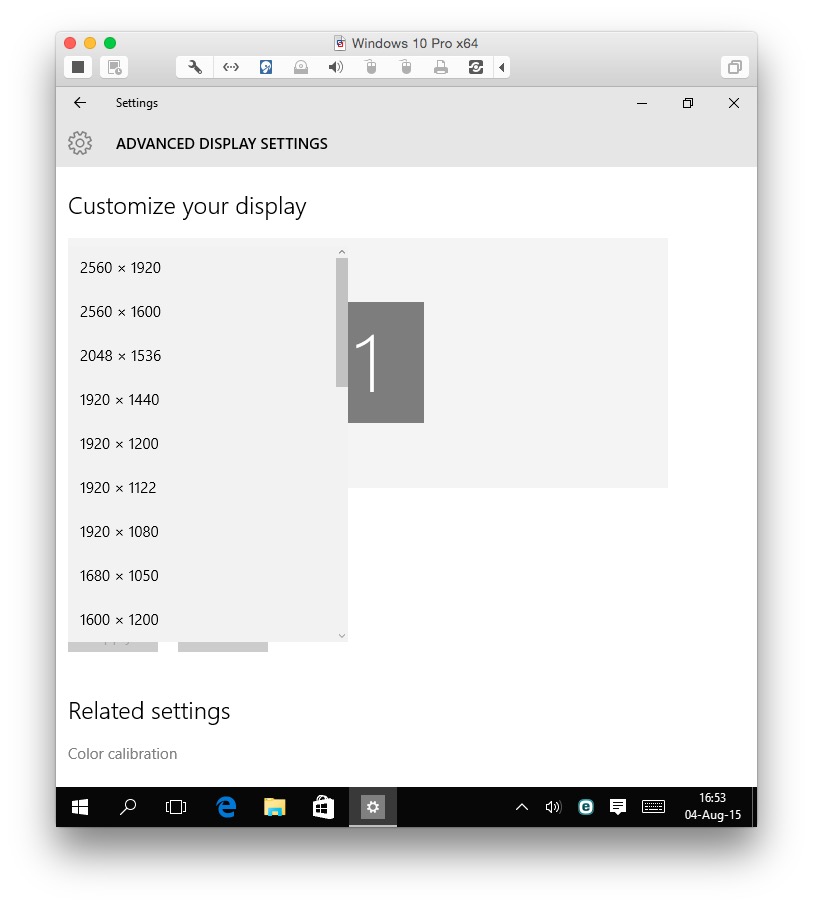This screenshot has height=907, width=813.
Task: Show hidden tray icons with the up chevron
Action: [x=521, y=807]
